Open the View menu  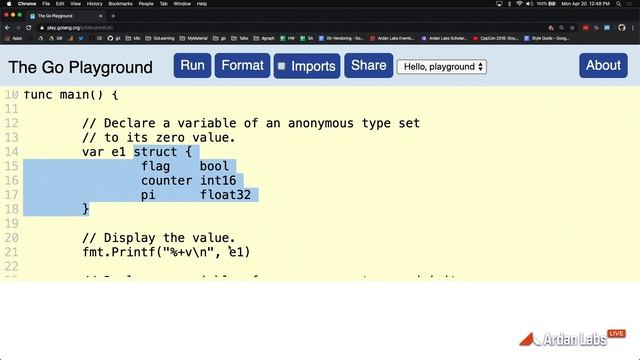(x=76, y=4)
